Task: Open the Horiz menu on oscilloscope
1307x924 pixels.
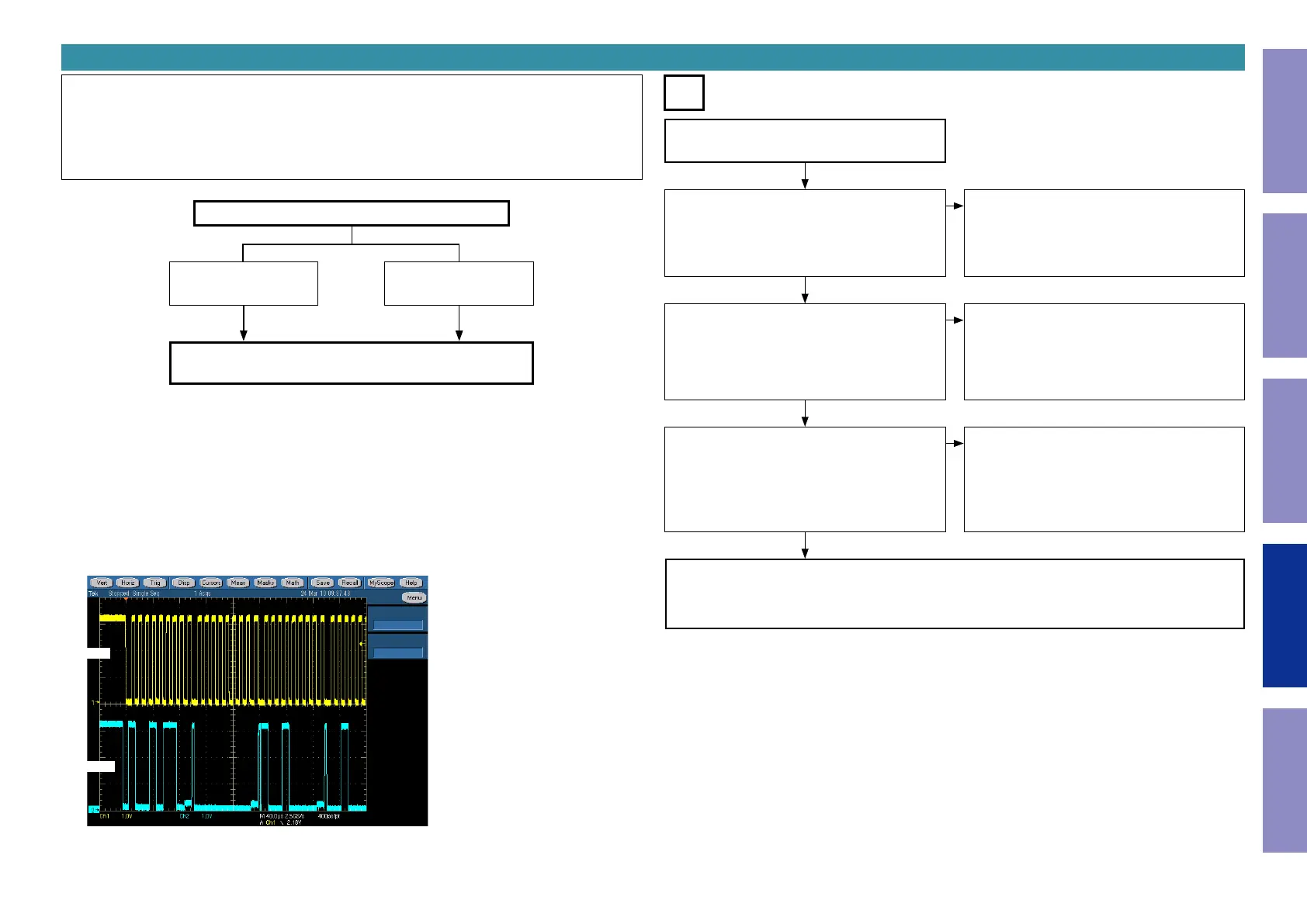Action: 128,583
